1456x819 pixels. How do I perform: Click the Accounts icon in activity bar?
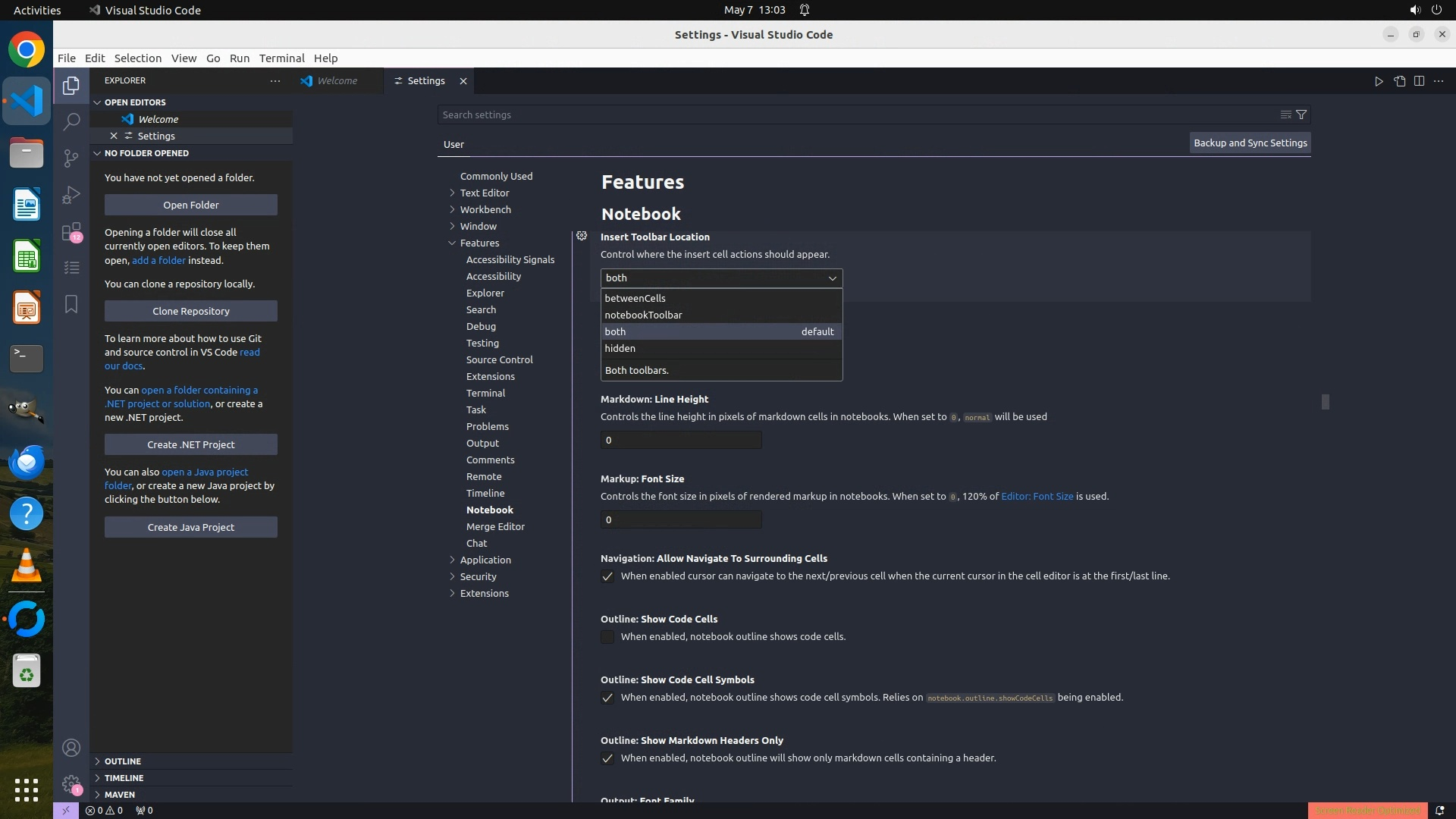(71, 748)
